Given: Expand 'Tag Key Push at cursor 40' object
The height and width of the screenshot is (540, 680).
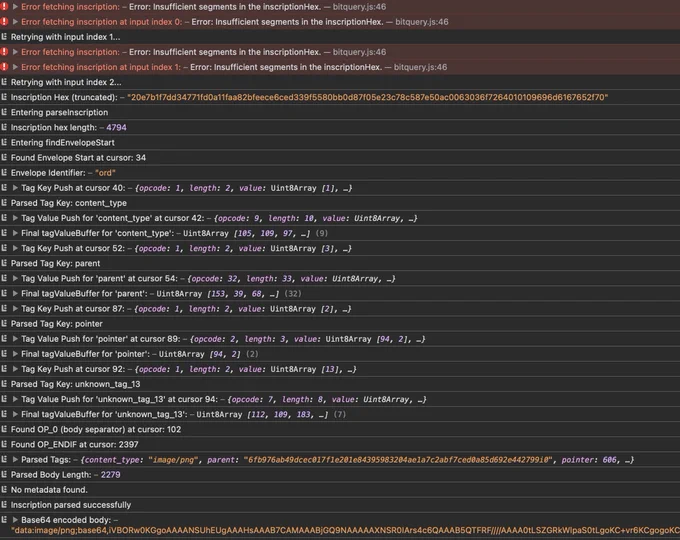Looking at the screenshot, I should [x=15, y=187].
